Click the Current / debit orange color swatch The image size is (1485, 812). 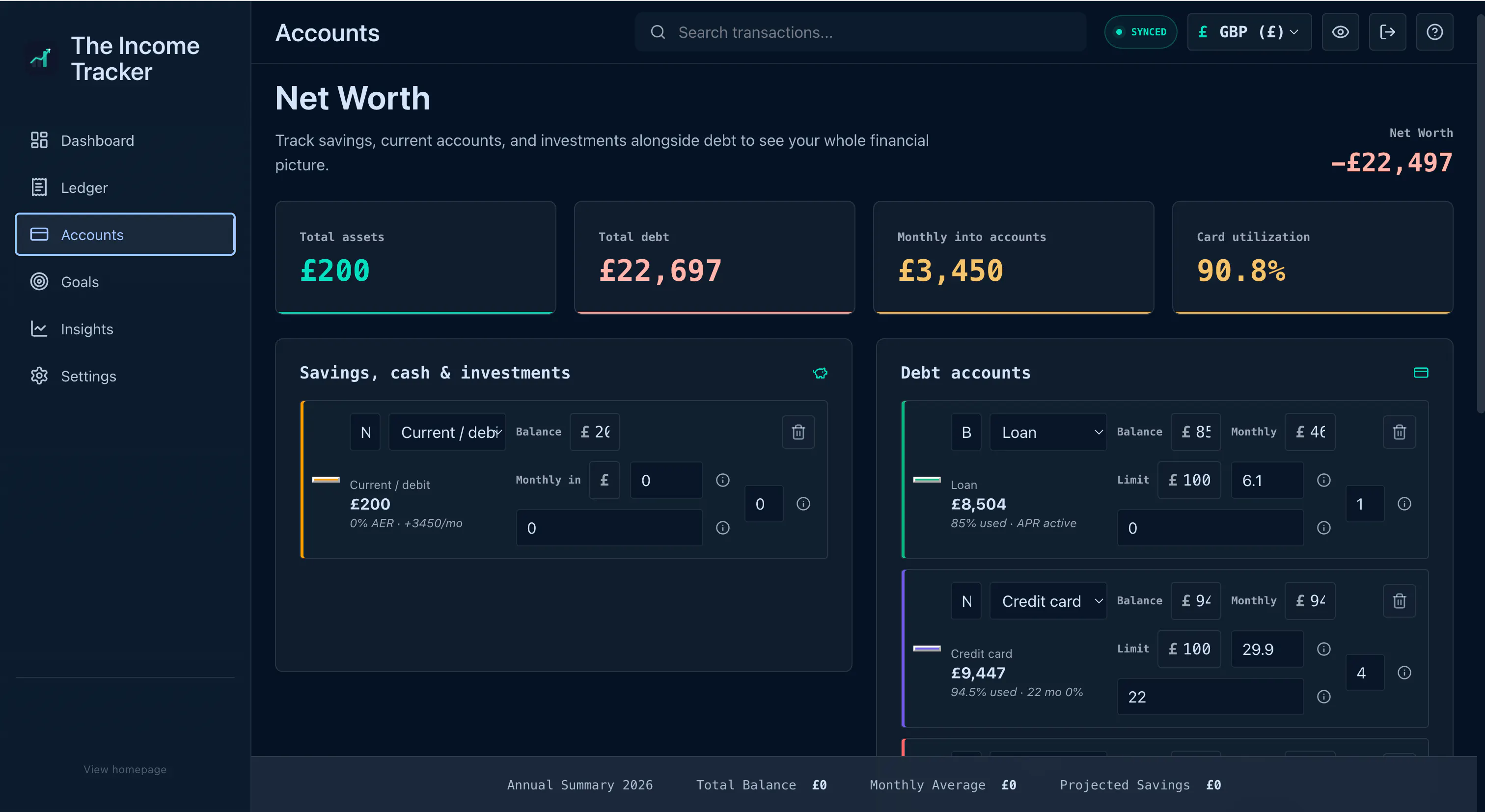tap(326, 480)
